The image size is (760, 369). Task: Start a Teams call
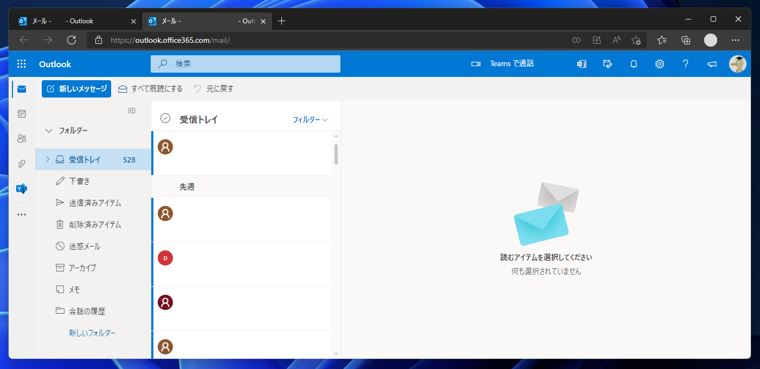pyautogui.click(x=503, y=64)
